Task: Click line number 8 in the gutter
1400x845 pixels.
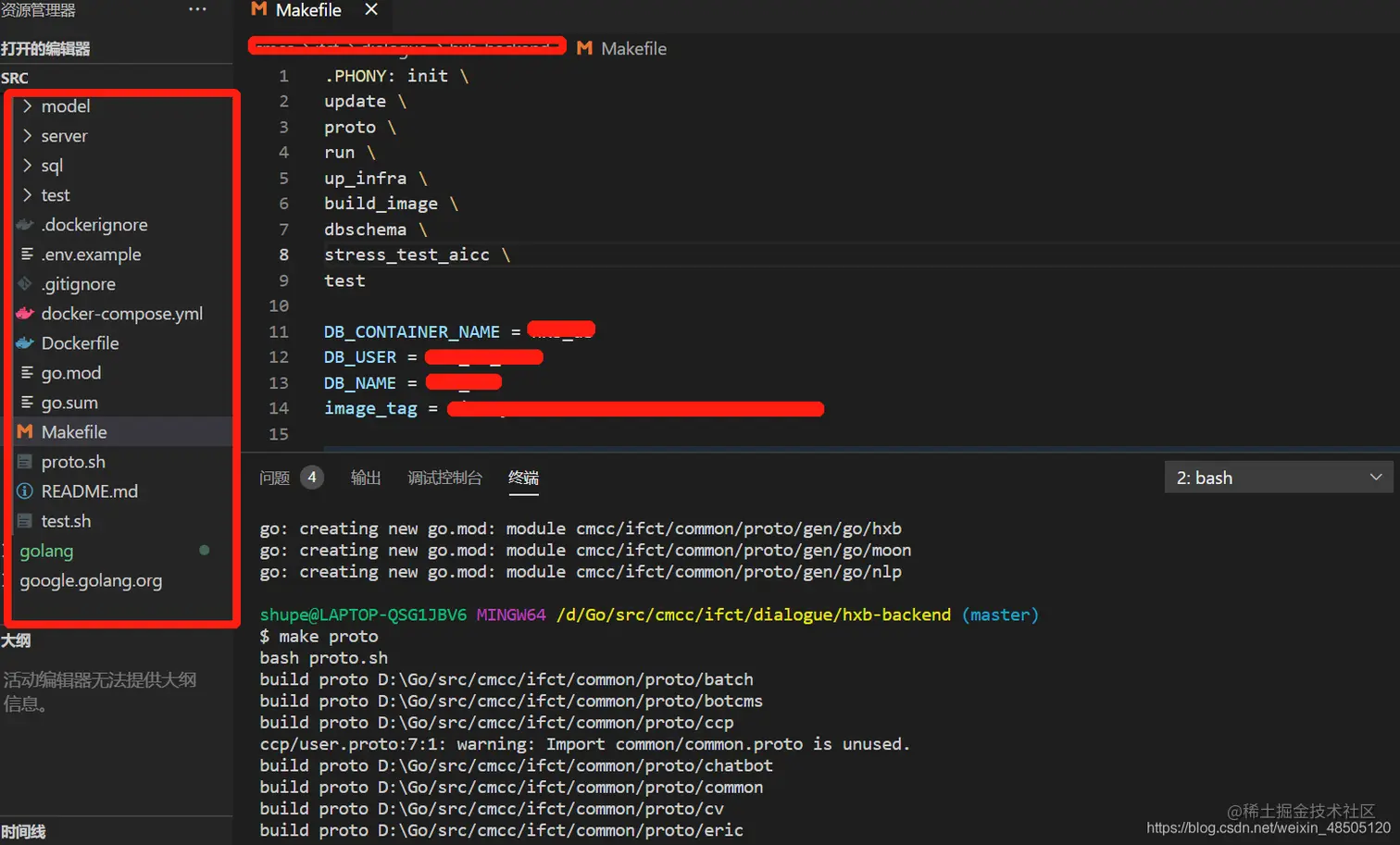Action: (283, 255)
